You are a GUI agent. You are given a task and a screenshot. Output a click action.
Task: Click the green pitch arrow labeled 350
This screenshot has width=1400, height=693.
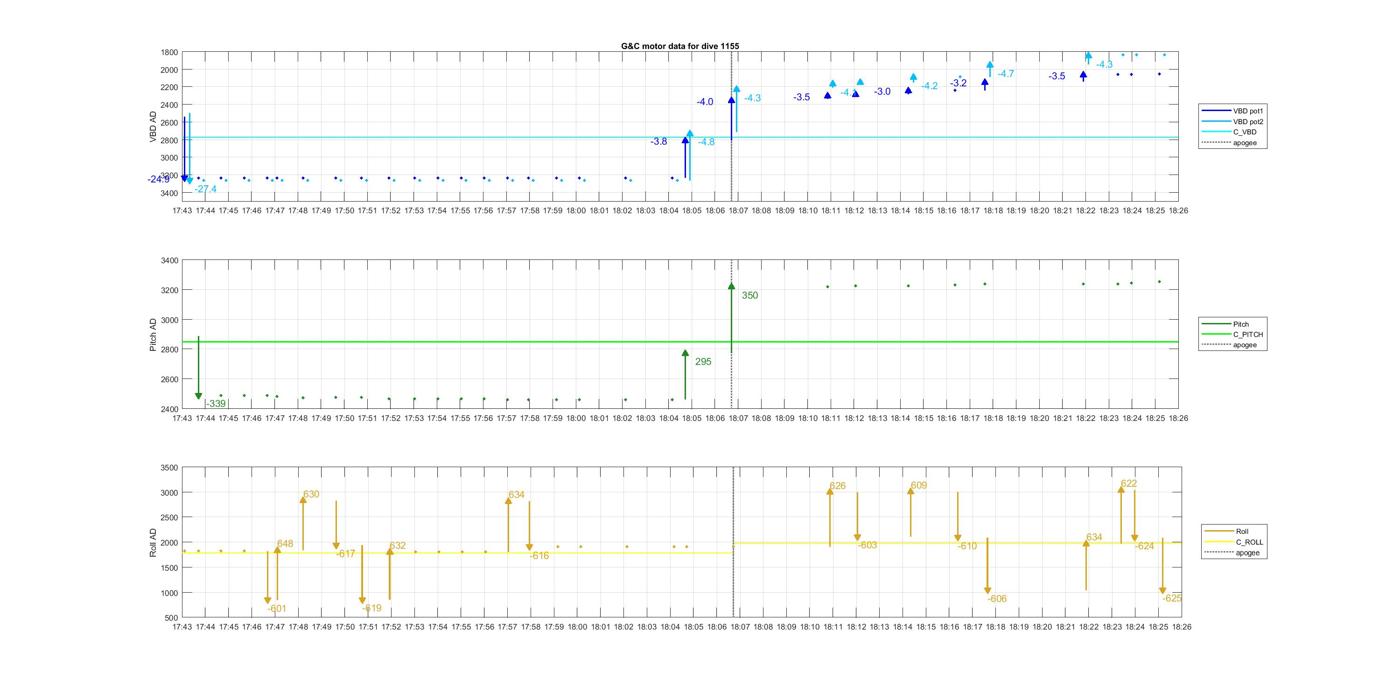(731, 318)
